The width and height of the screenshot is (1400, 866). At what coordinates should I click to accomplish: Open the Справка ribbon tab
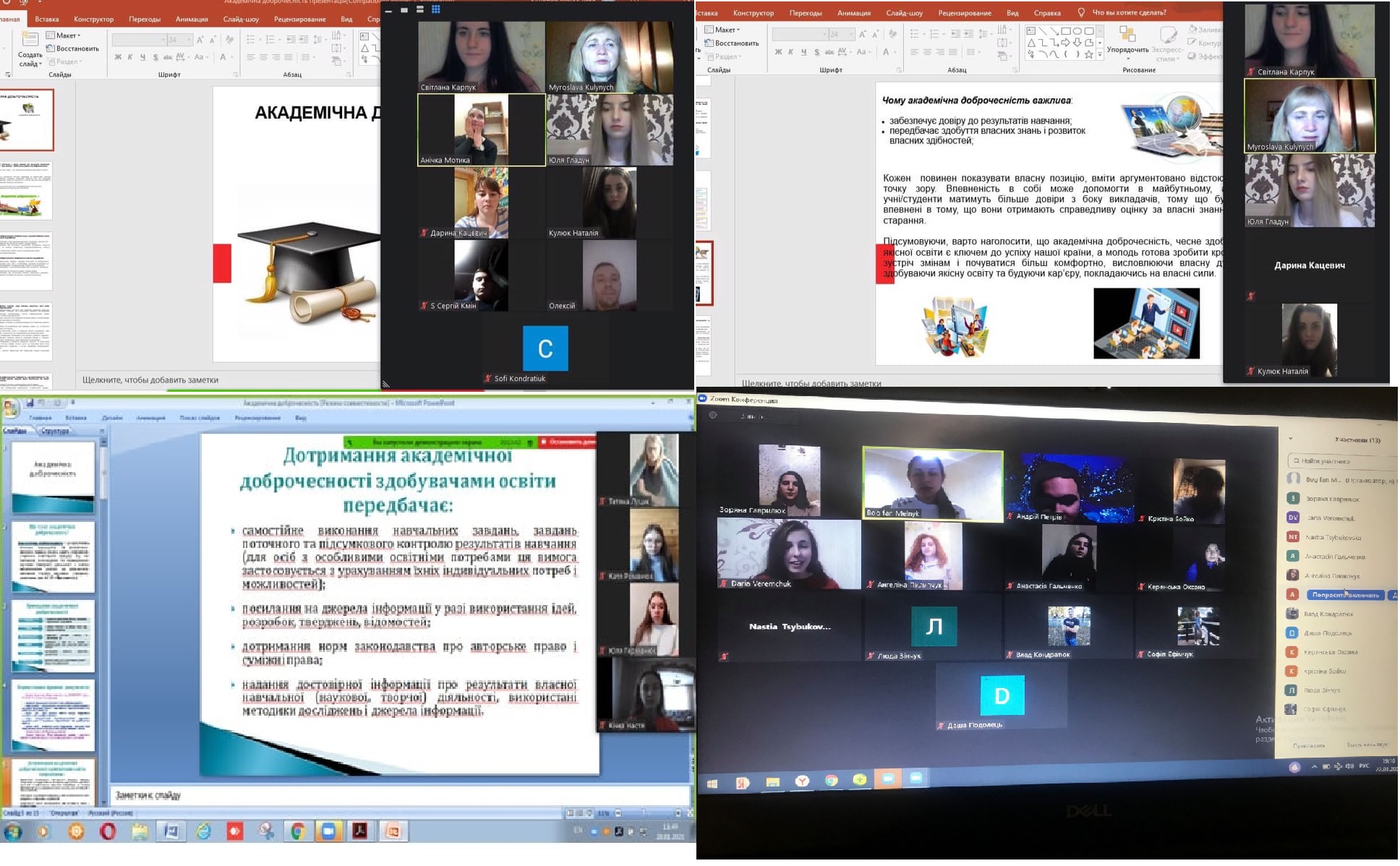1046,13
